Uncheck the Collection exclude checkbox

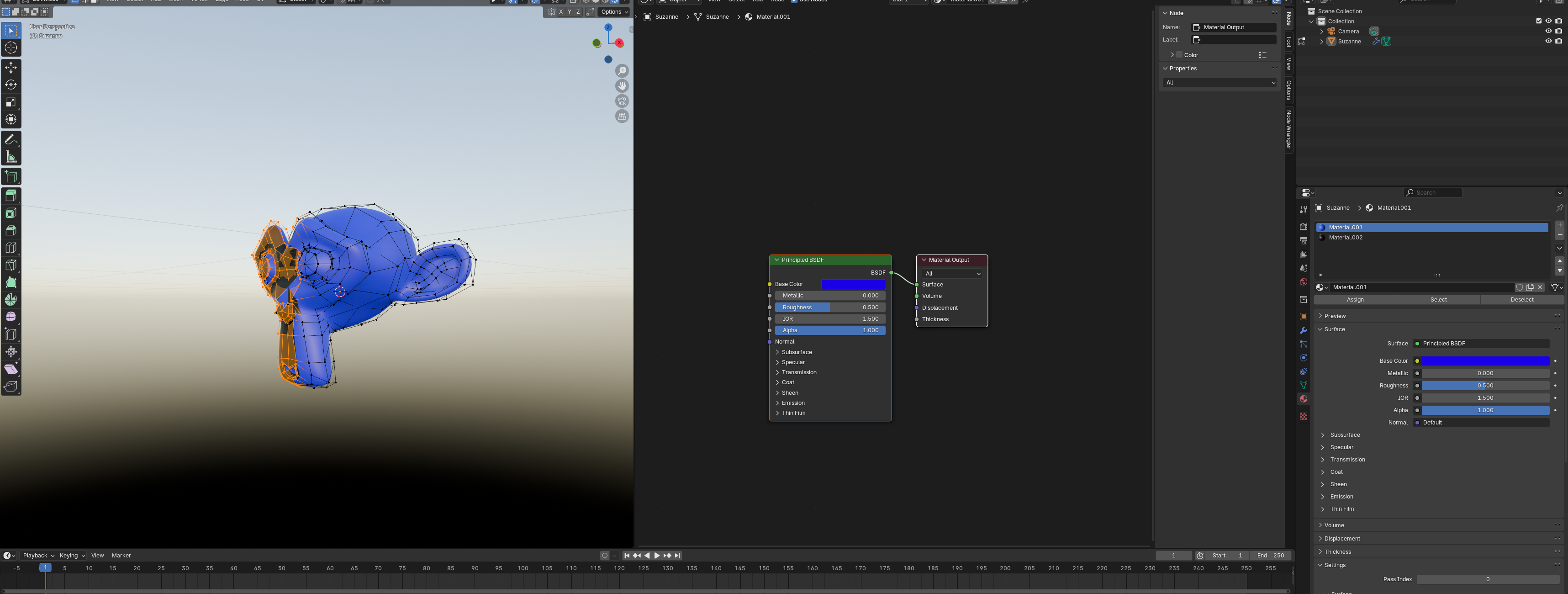pos(1539,21)
